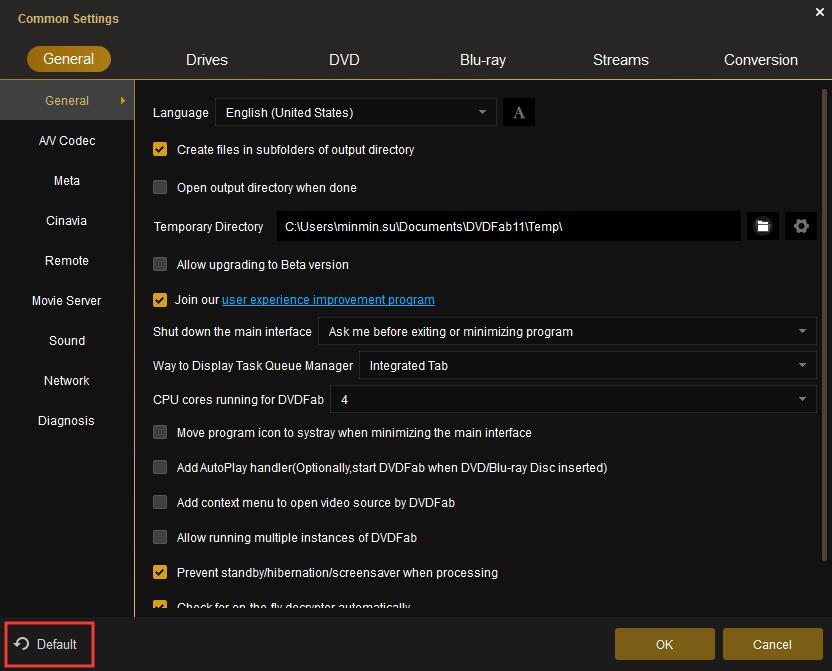Enable Add AutoPlay handler checkbox

coord(160,467)
